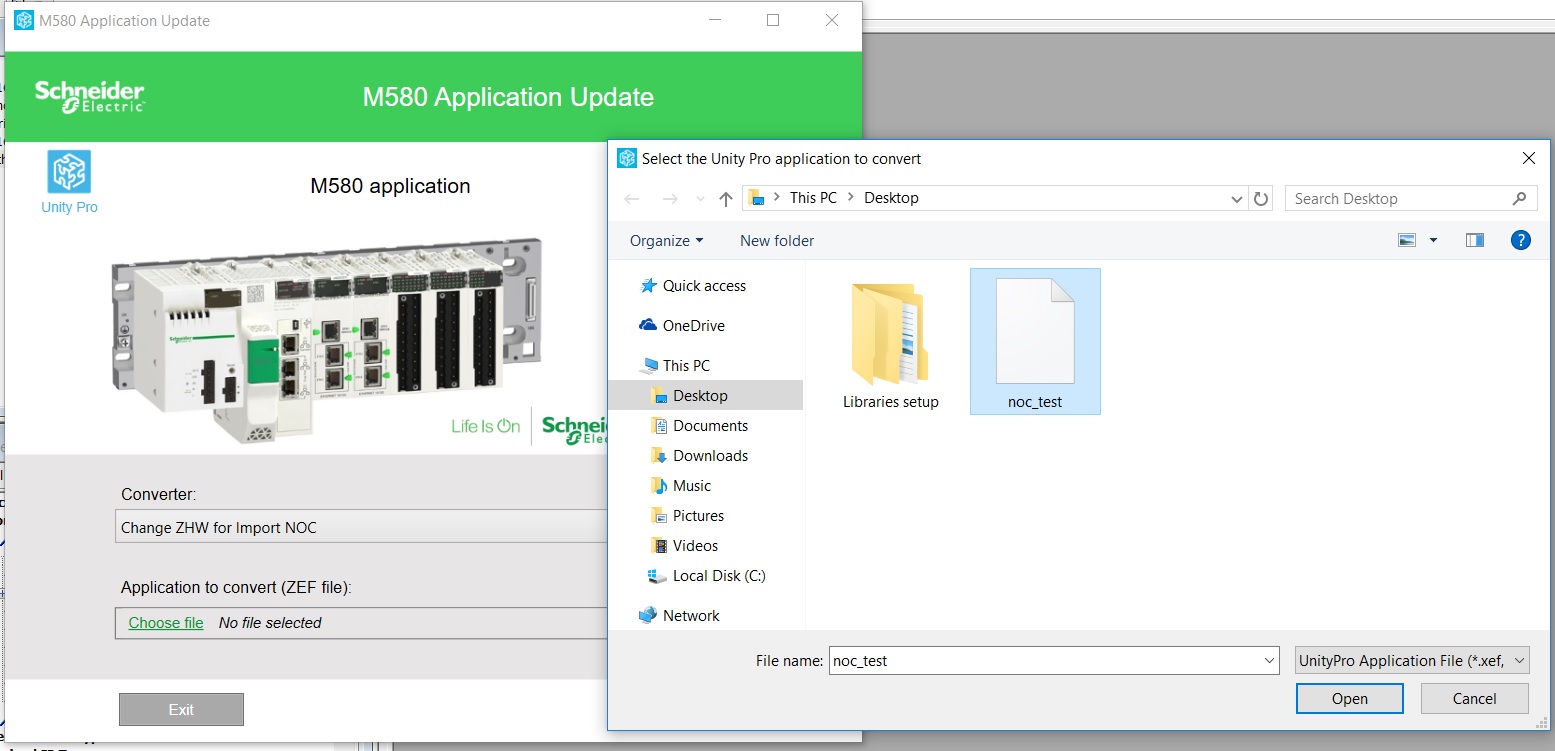
Task: Click the Schneider Electric logo in header
Action: pyautogui.click(x=90, y=96)
